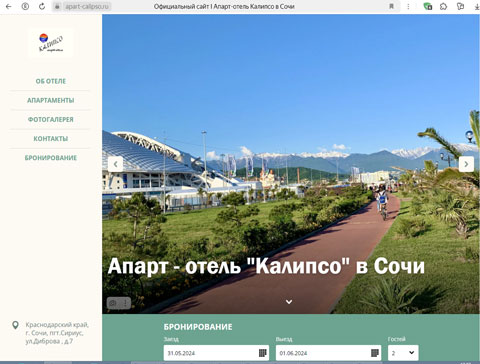
Task: Click the padlock site security icon
Action: point(57,6)
